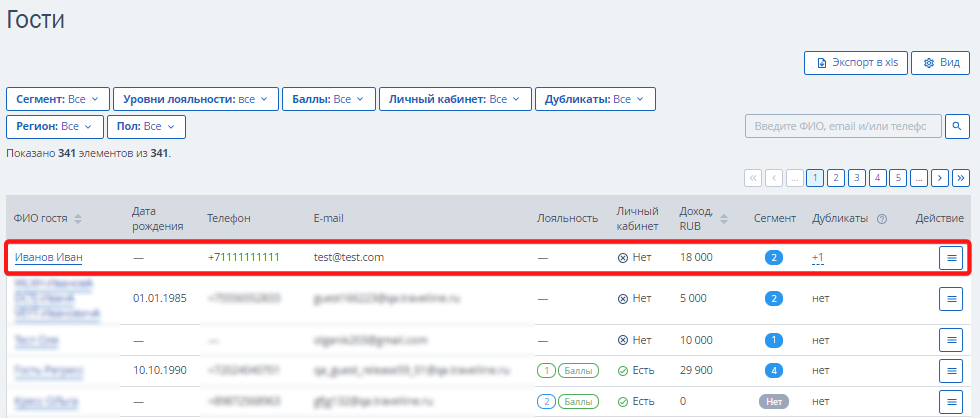Screen dimensions: 980x418
Task: Open action menu for the 0 income row
Action: click(x=951, y=401)
